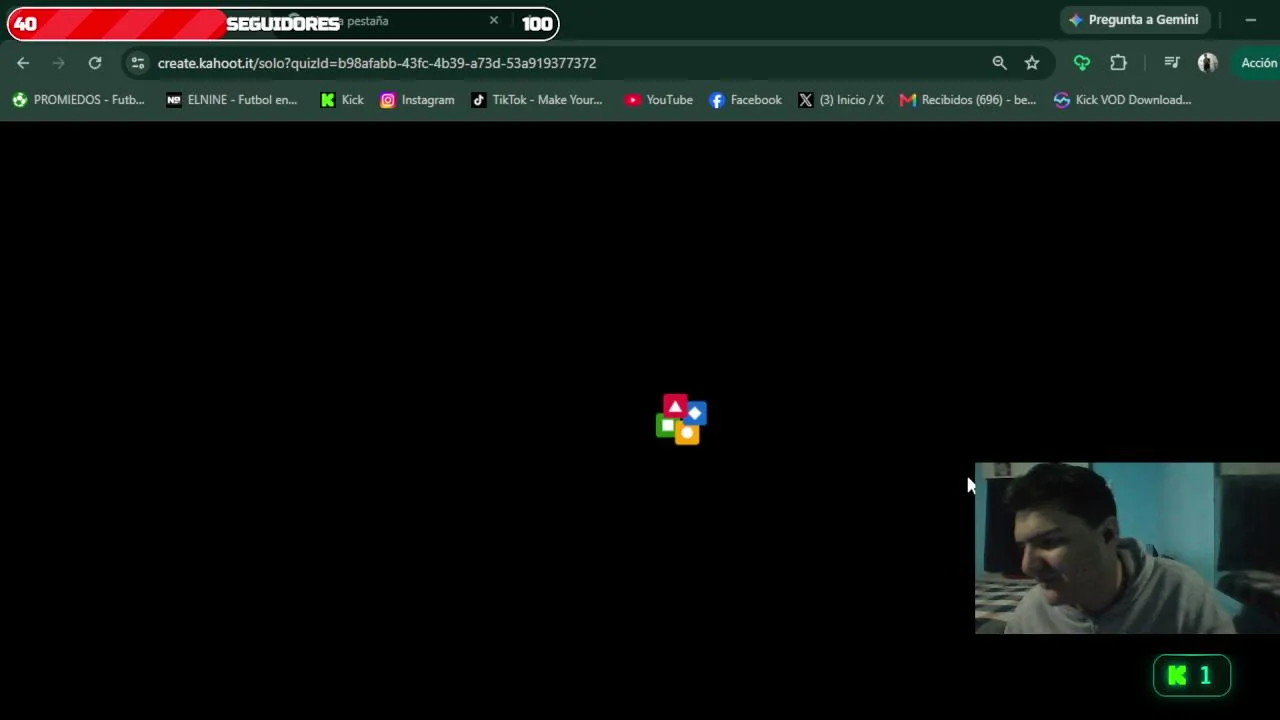Open the ELNINE Futbol bookmark
This screenshot has width=1280, height=720.
click(232, 100)
